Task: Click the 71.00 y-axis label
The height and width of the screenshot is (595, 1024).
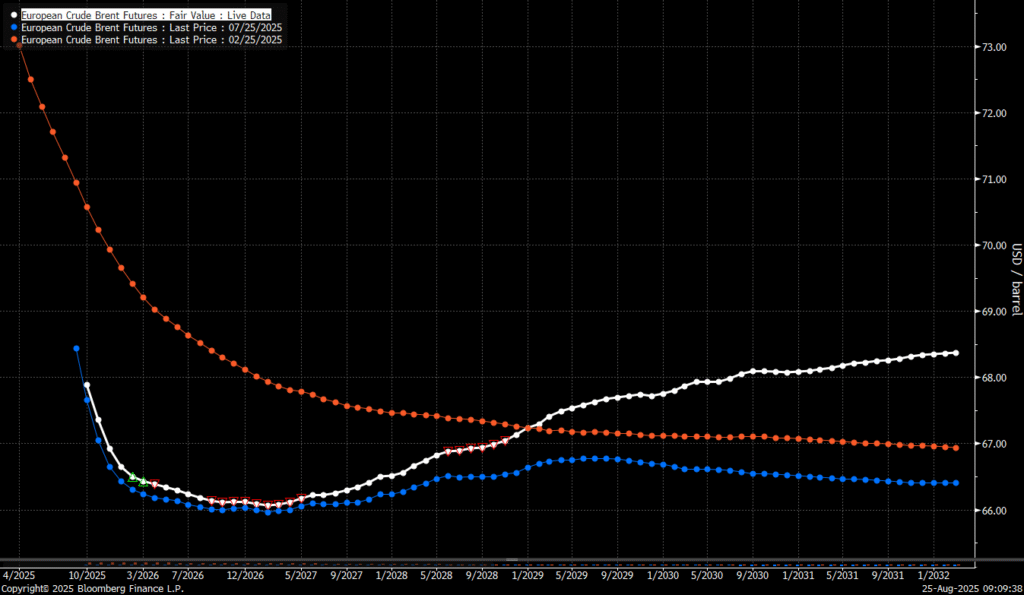Action: [x=994, y=179]
